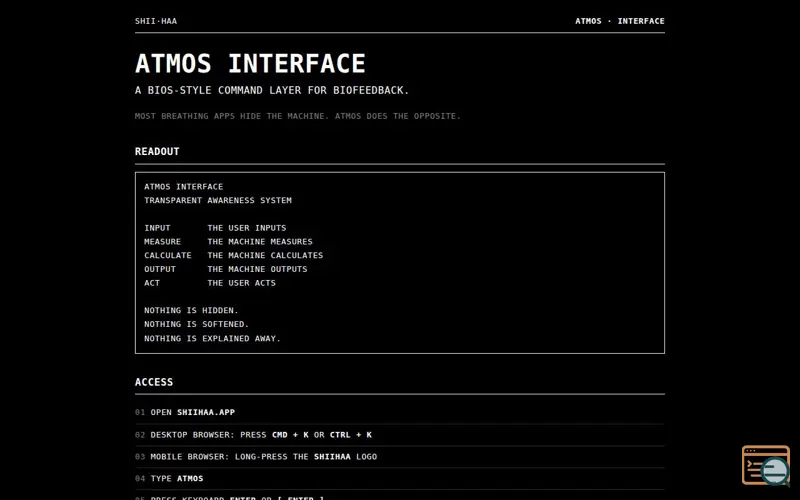Click SHIIHAA.APP in step 01
800x500 pixels.
[206, 412]
